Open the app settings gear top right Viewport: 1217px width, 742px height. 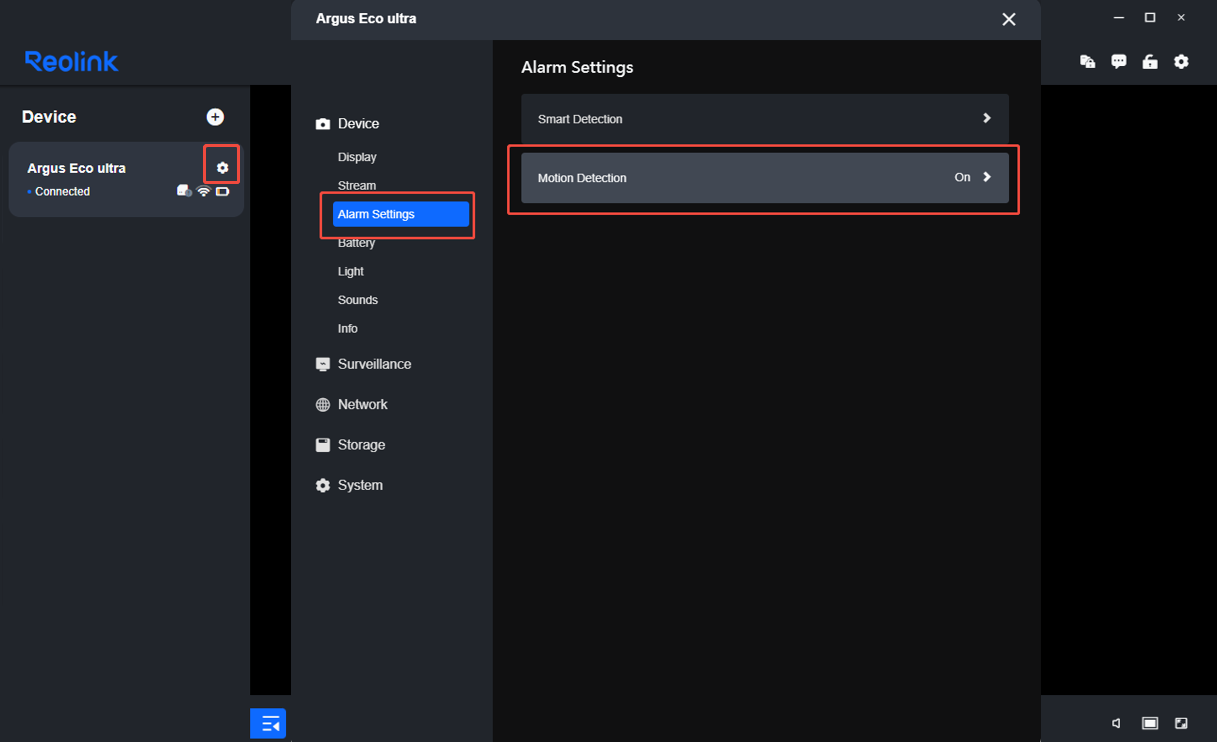[1181, 62]
